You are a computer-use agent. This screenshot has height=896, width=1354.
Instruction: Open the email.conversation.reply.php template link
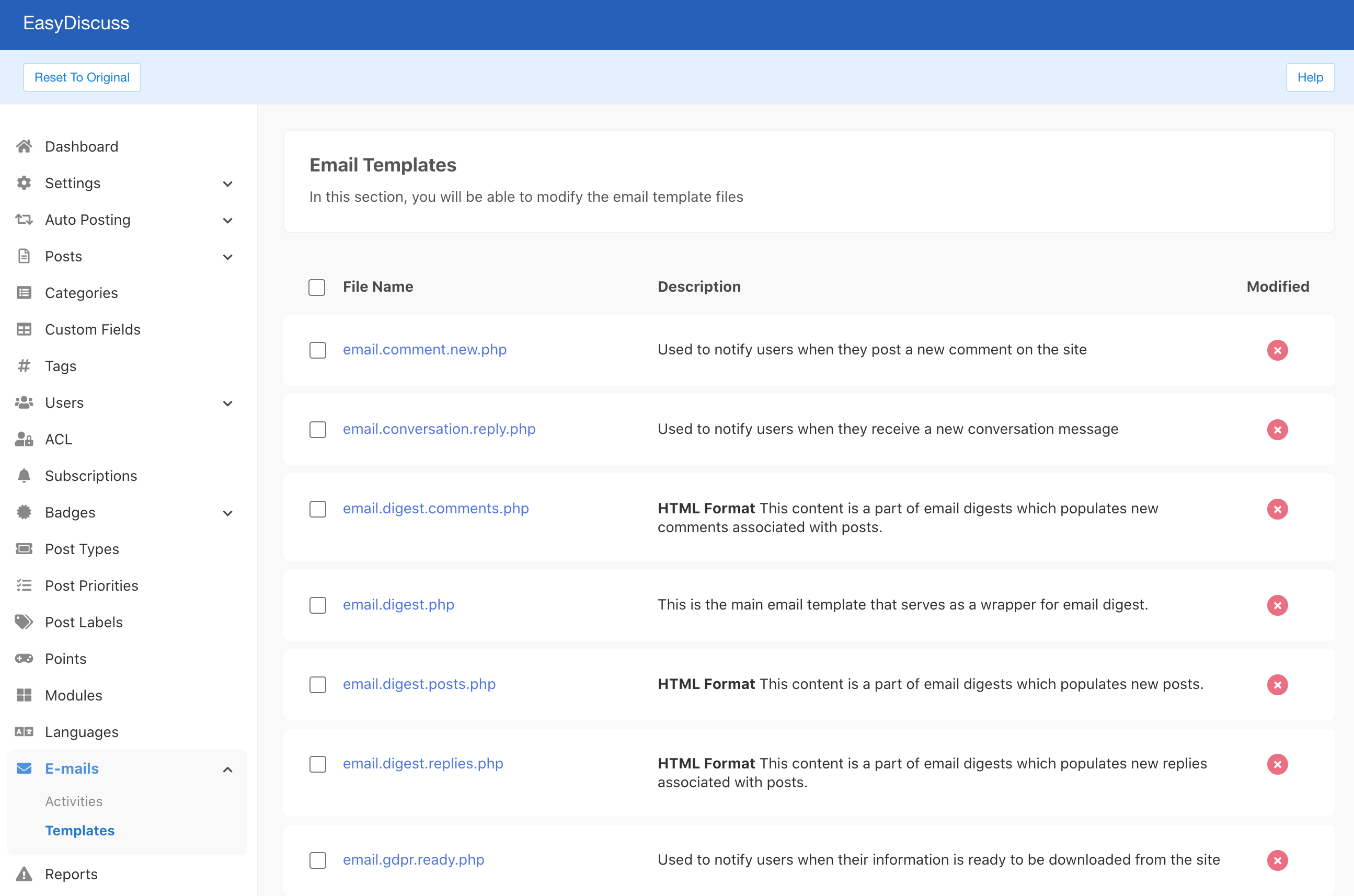pyautogui.click(x=439, y=429)
